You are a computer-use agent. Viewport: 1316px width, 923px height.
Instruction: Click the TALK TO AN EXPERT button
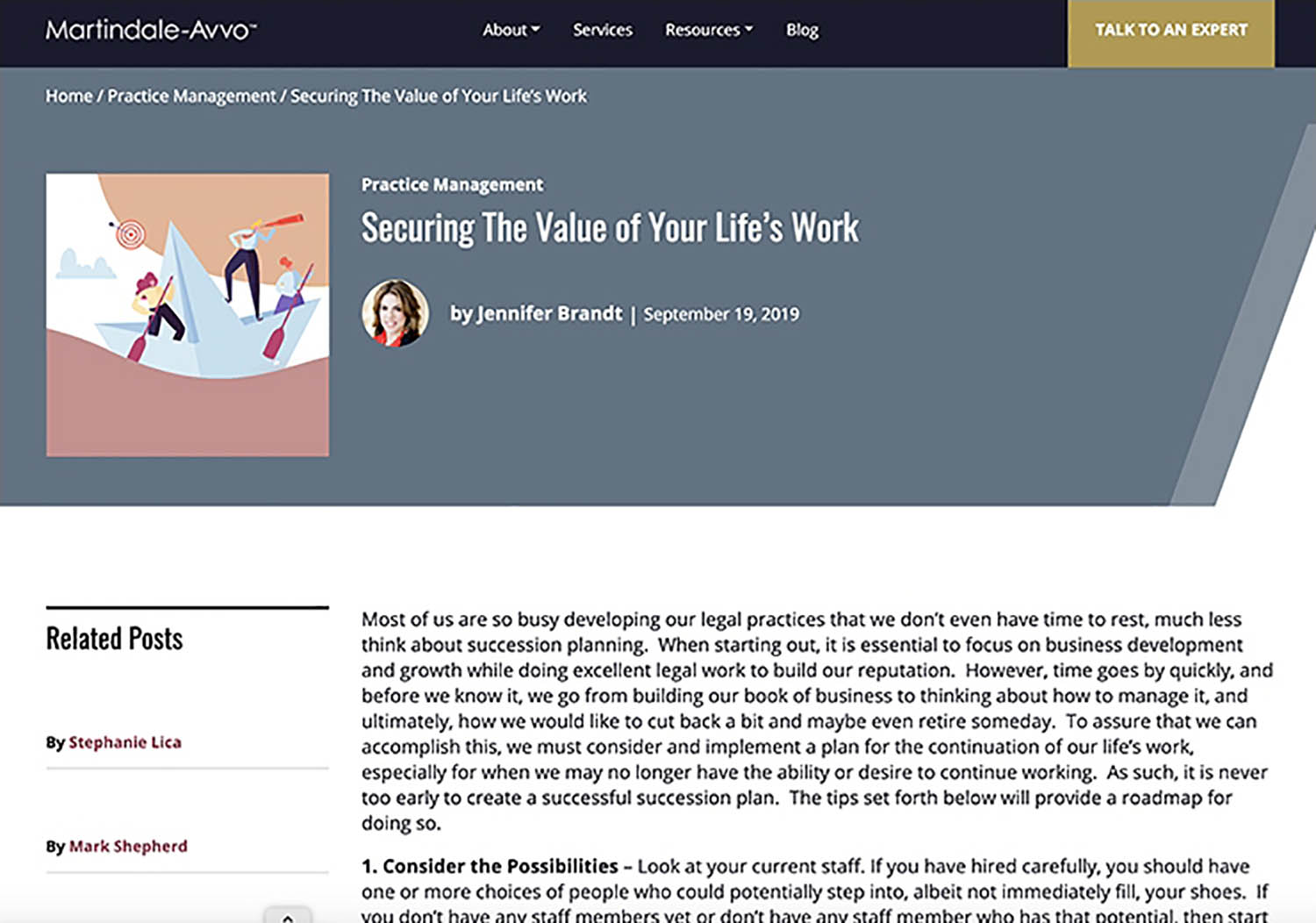coord(1170,29)
